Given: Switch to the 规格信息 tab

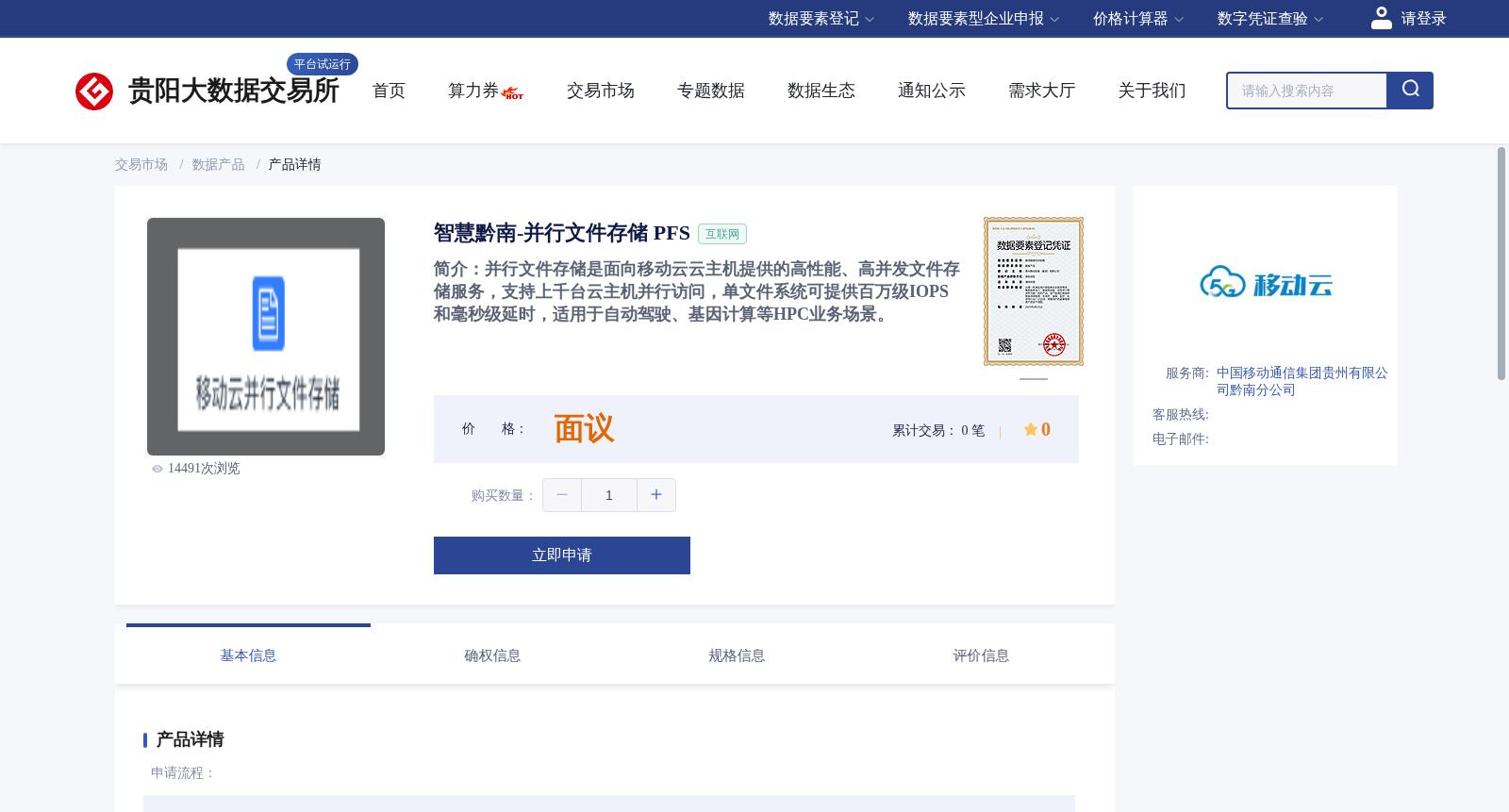Looking at the screenshot, I should click(737, 655).
